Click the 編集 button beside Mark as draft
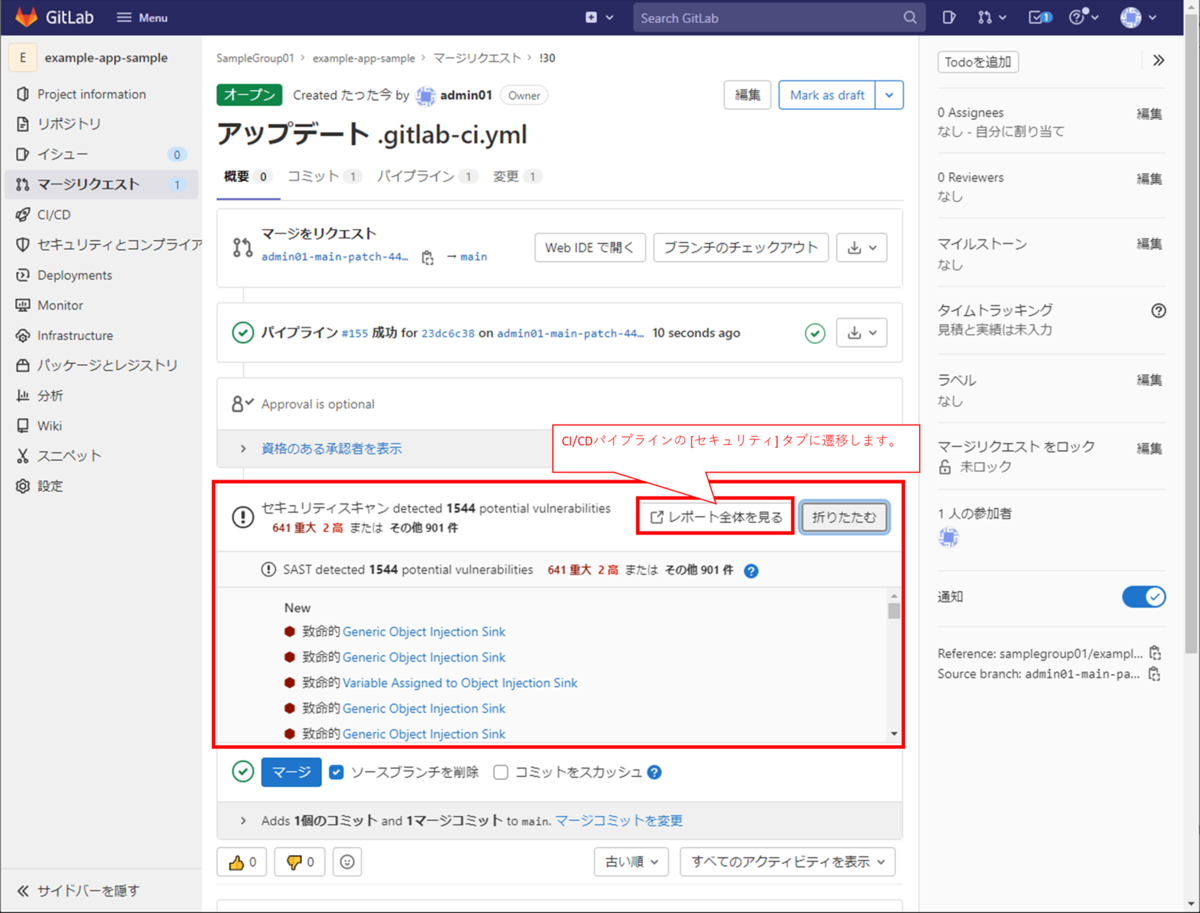Screen dimensions: 1200x913 pos(747,95)
